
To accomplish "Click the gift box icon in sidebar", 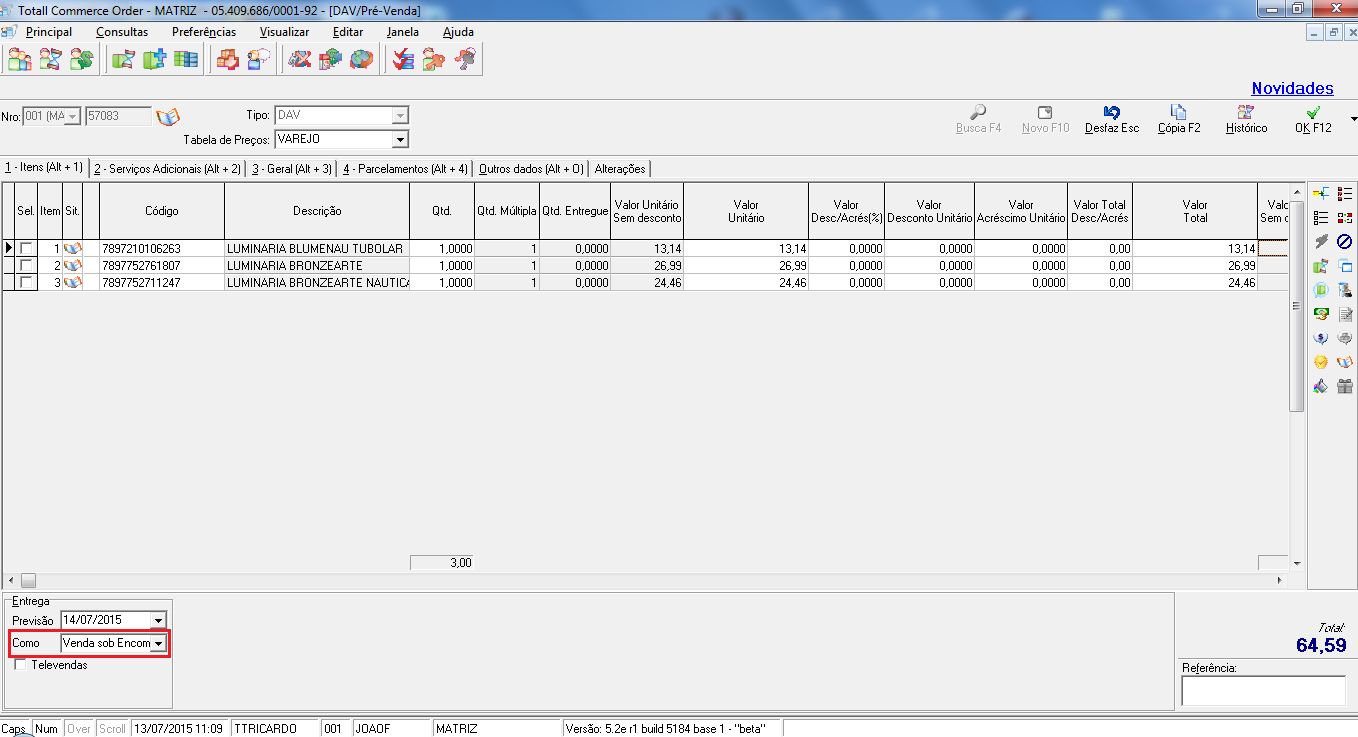I will 1344,386.
